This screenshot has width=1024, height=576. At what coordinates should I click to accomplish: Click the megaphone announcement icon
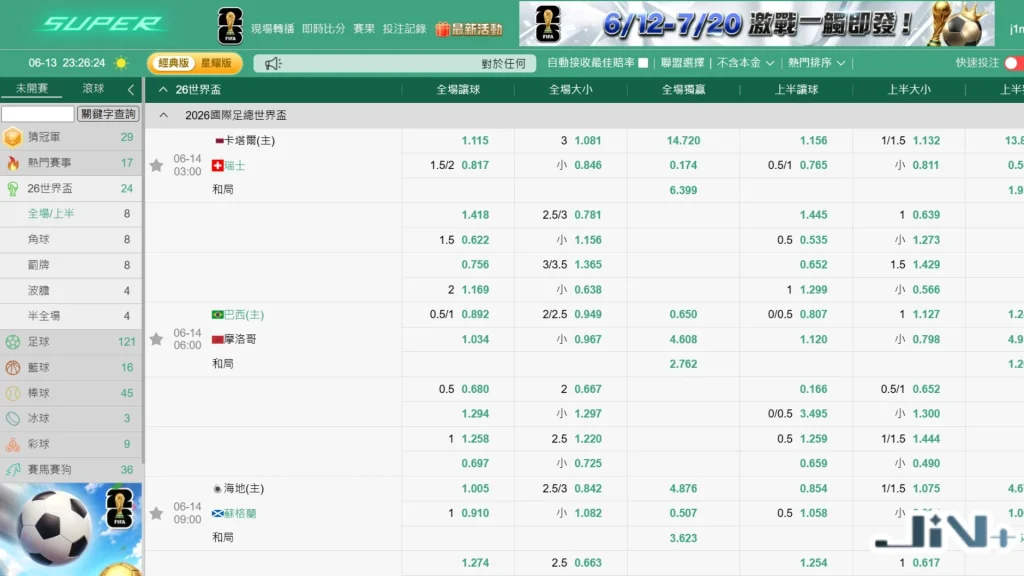(x=272, y=63)
